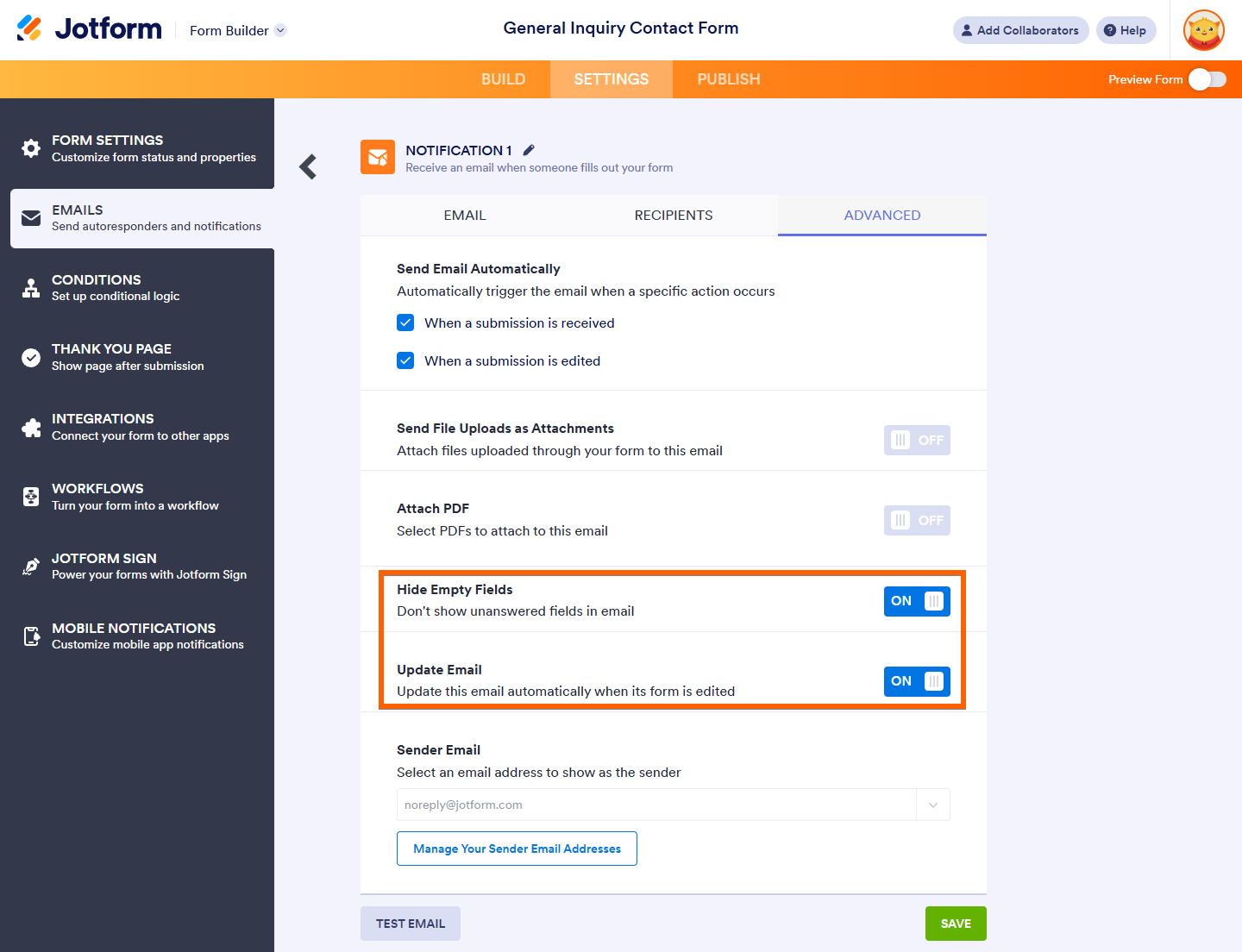1242x952 pixels.
Task: Turn off the Hide Empty Fields toggle
Action: (917, 601)
